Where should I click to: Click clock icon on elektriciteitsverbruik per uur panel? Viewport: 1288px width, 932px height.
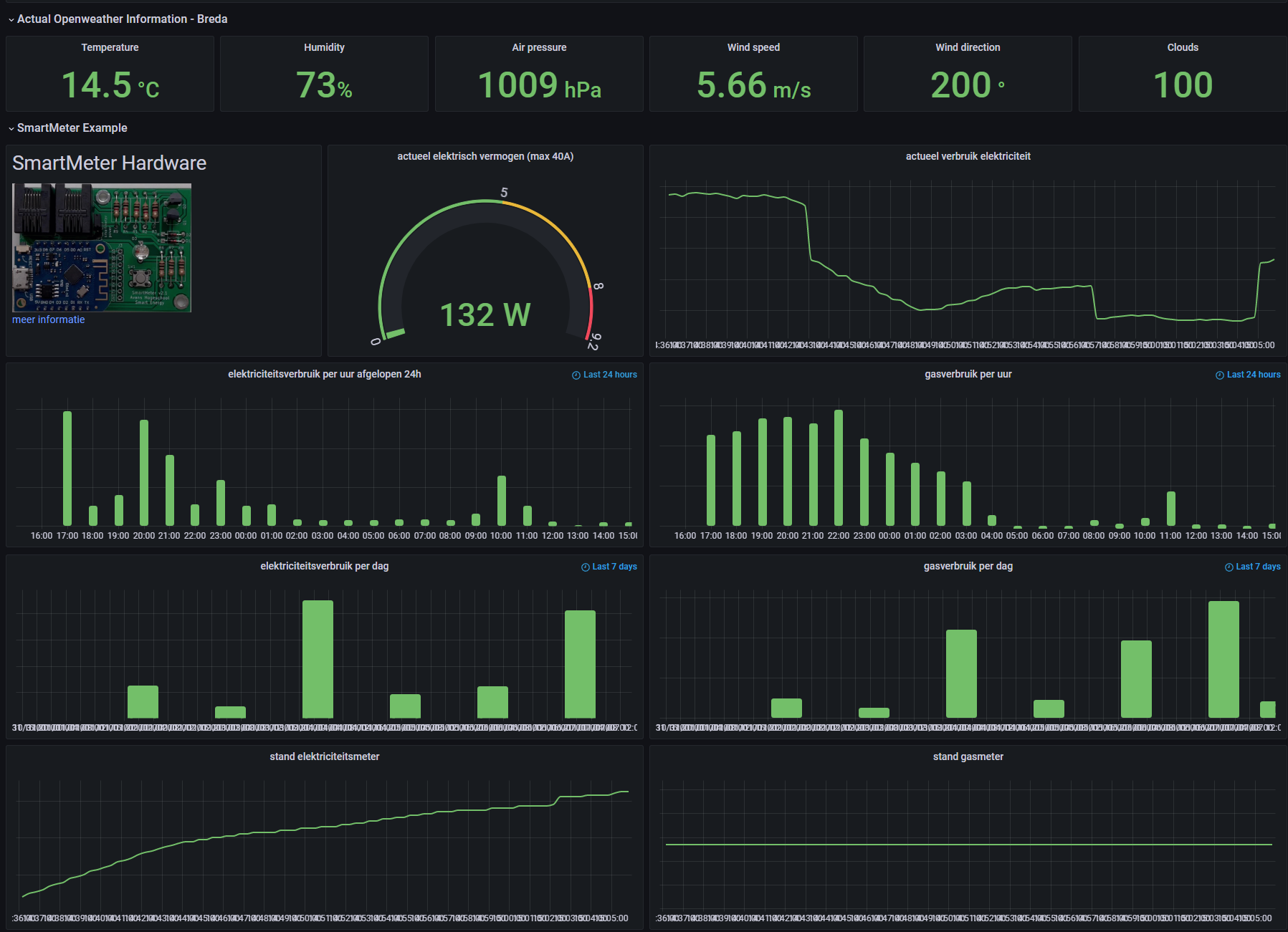click(576, 375)
